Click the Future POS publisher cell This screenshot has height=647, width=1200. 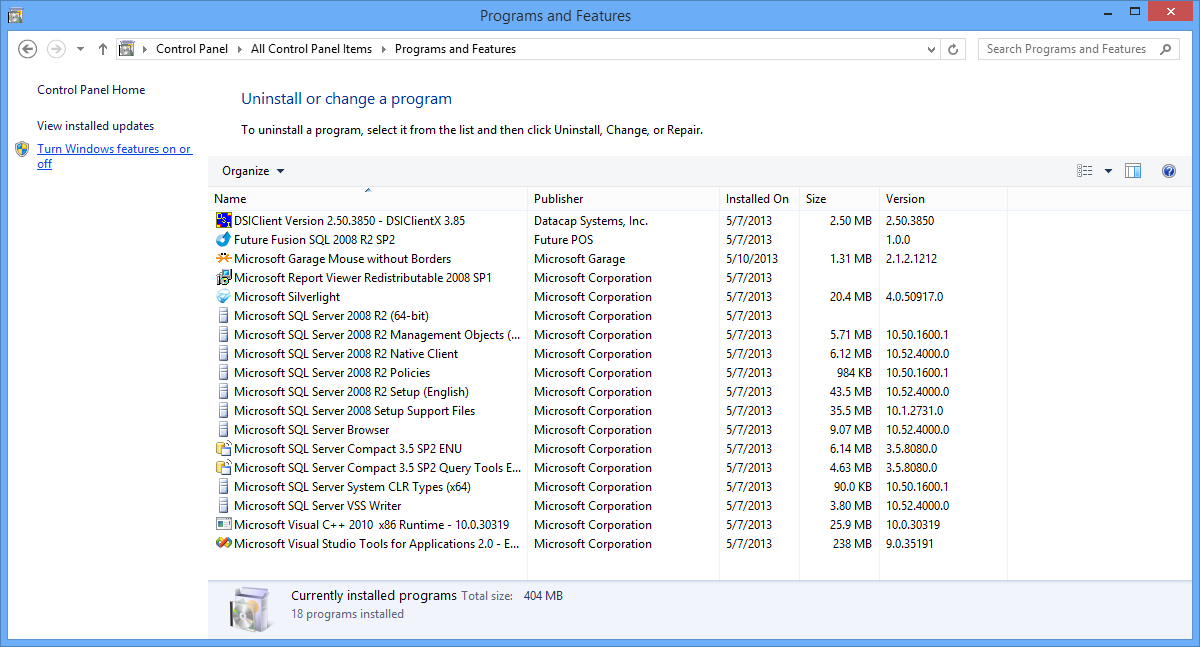[563, 240]
